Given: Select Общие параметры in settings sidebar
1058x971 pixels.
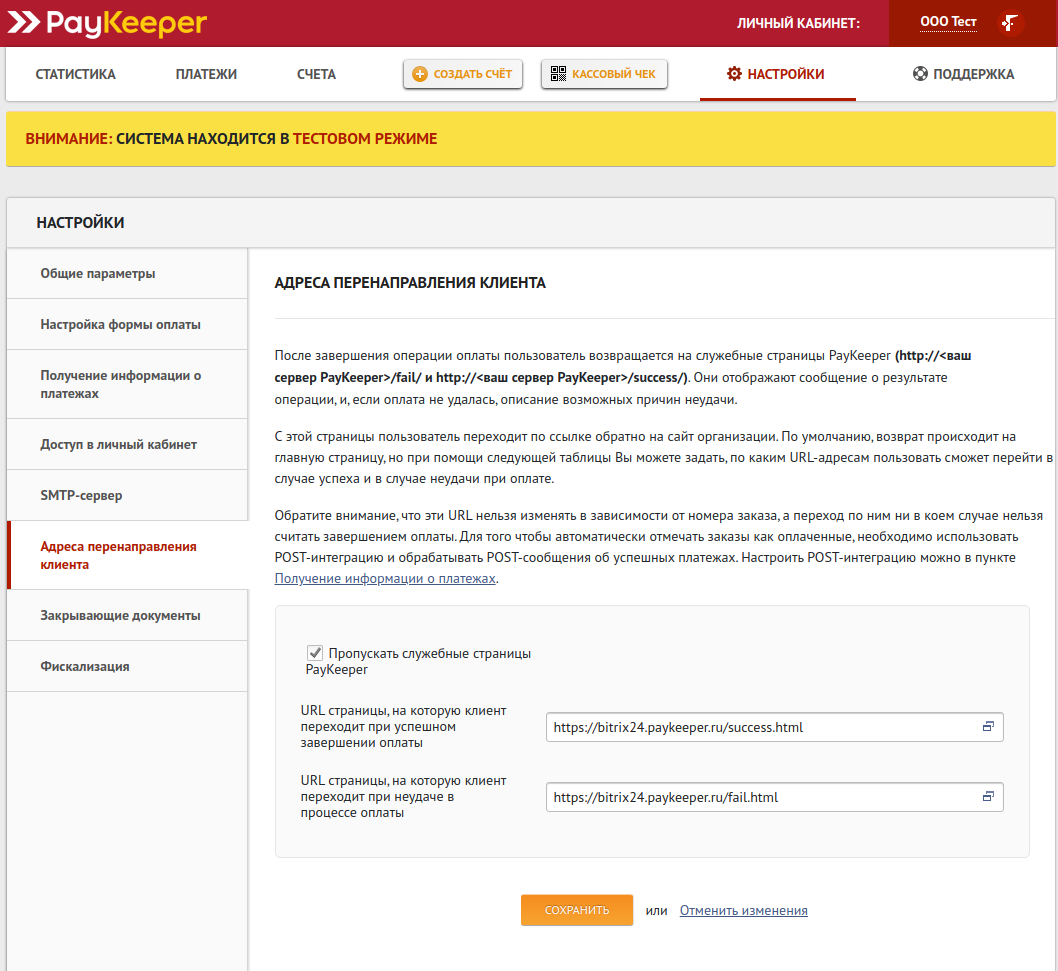Looking at the screenshot, I should pos(98,273).
